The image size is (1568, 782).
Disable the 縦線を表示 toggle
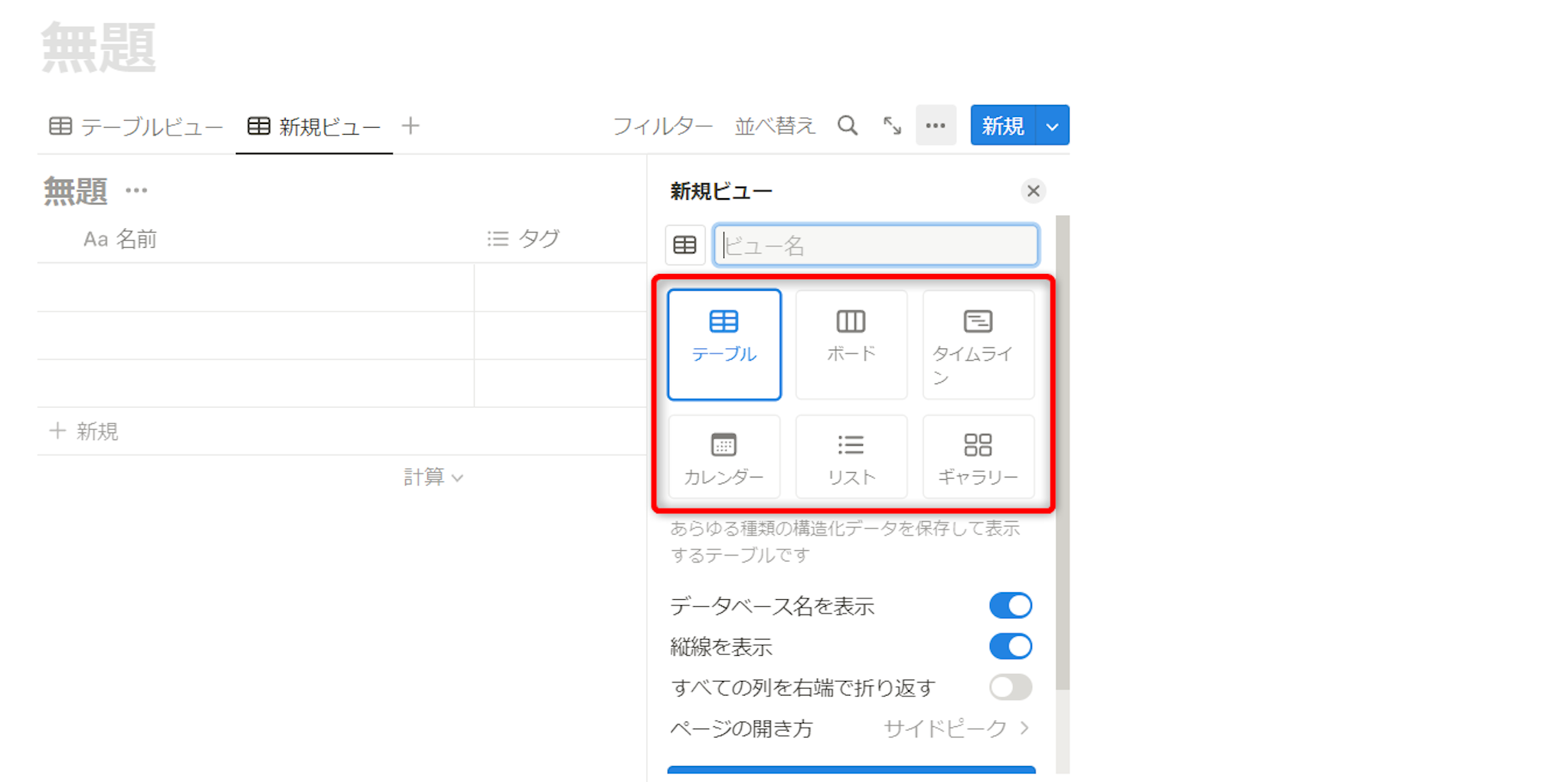coord(1010,647)
